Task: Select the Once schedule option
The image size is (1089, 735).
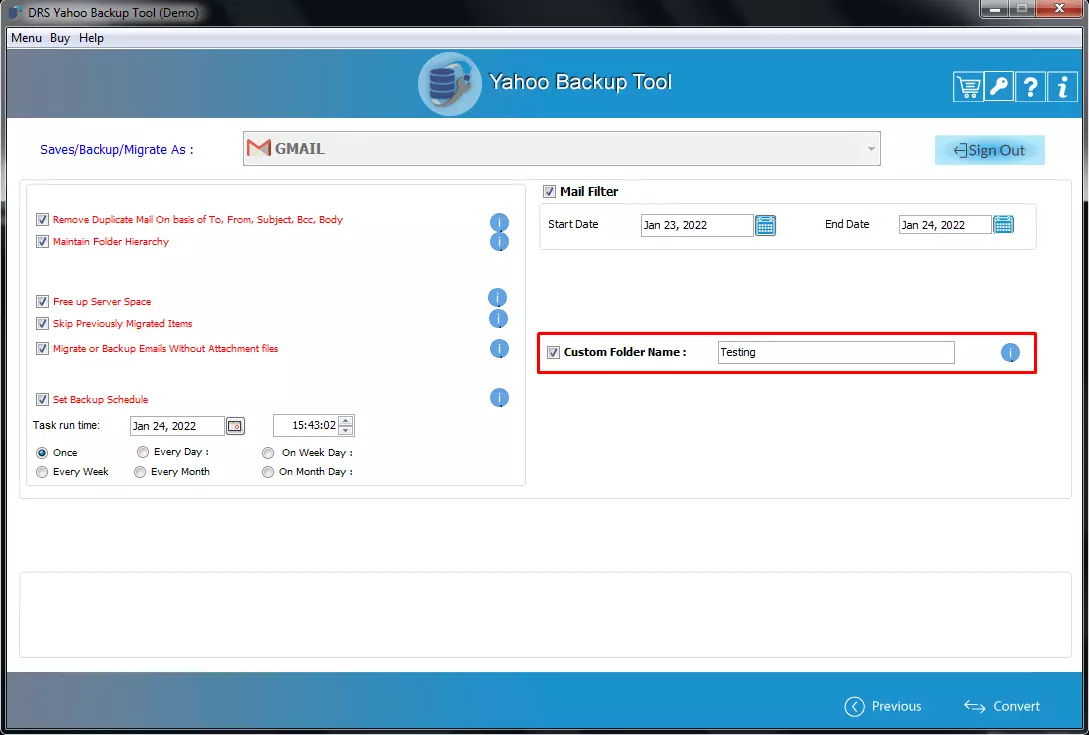Action: point(42,453)
